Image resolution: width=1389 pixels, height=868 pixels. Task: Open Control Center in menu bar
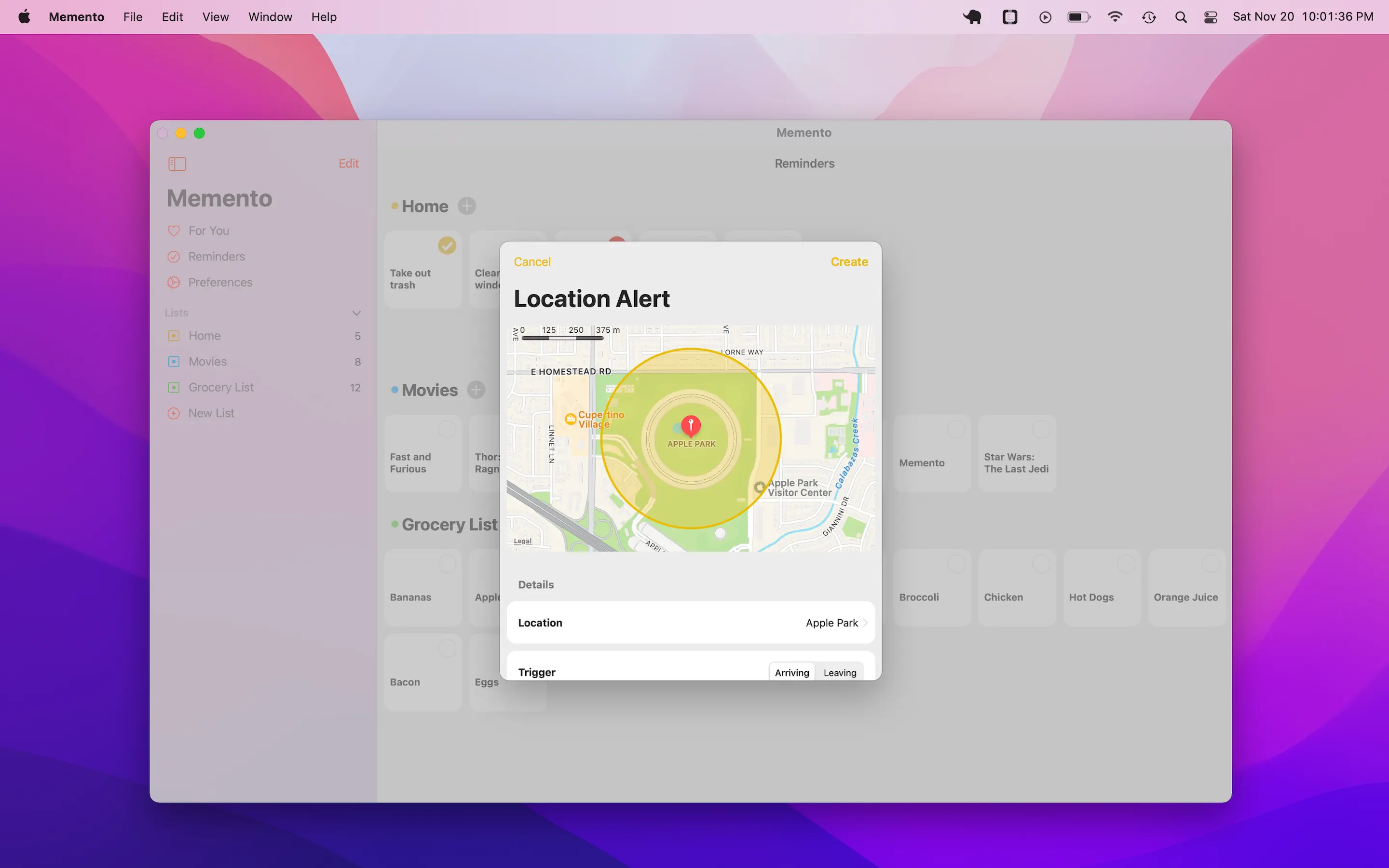1211,17
